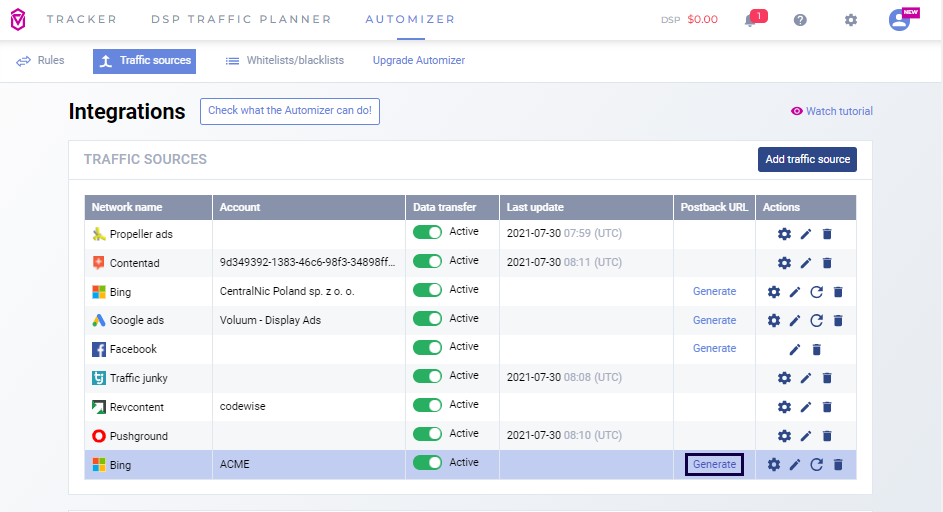Screen dimensions: 943x512
Task: Delete the Pushground traffic source
Action: (827, 436)
